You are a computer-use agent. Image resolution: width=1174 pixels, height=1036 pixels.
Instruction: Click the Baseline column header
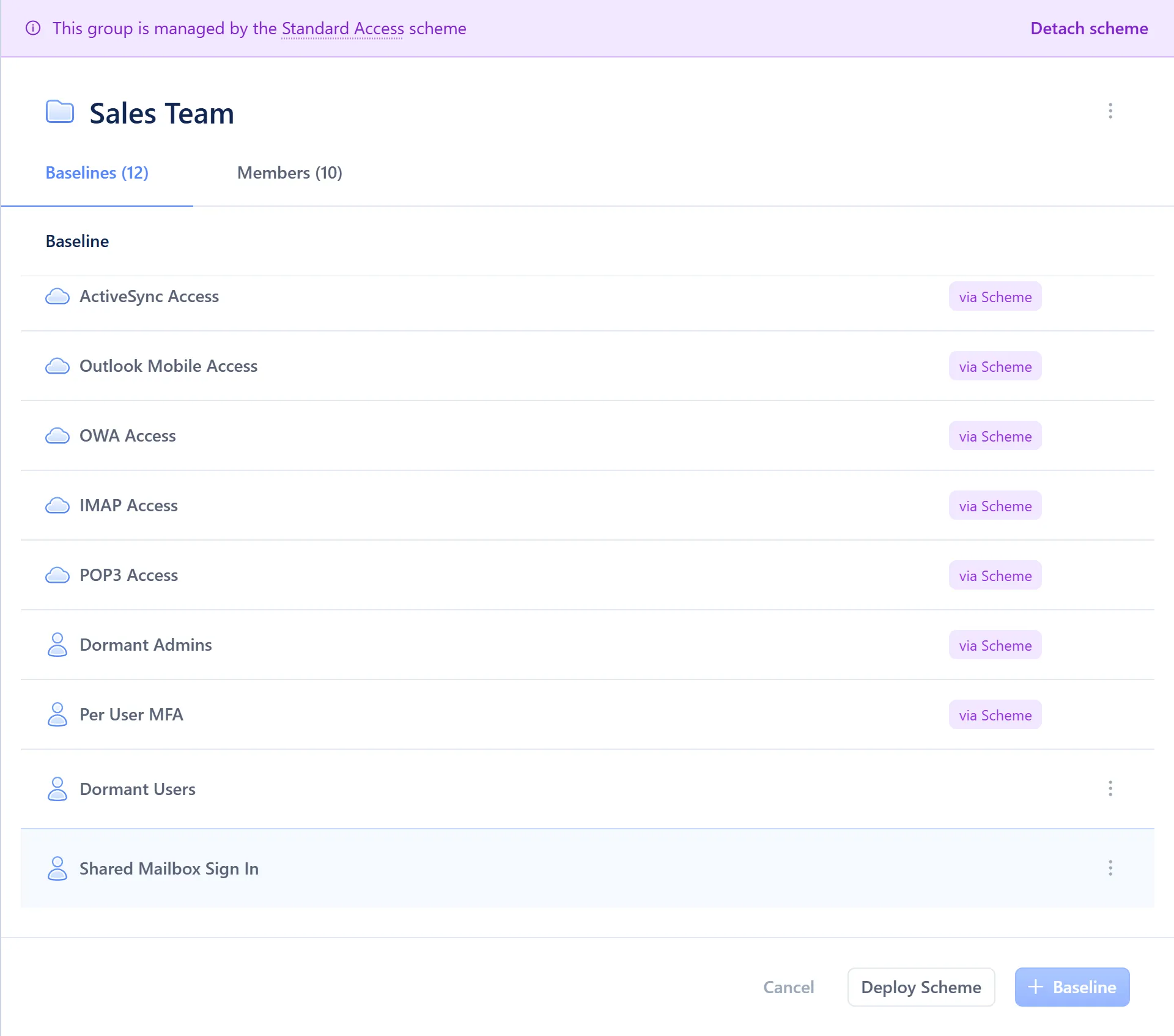click(x=77, y=242)
